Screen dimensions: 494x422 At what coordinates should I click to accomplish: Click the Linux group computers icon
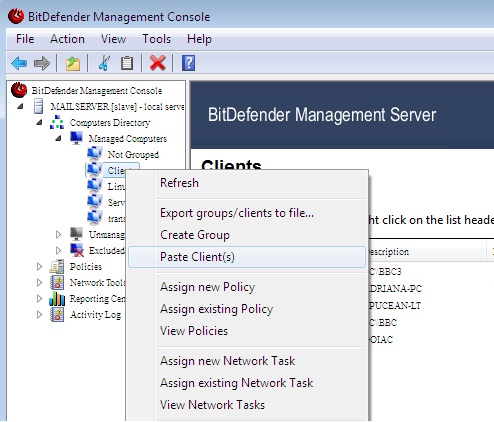(95, 186)
